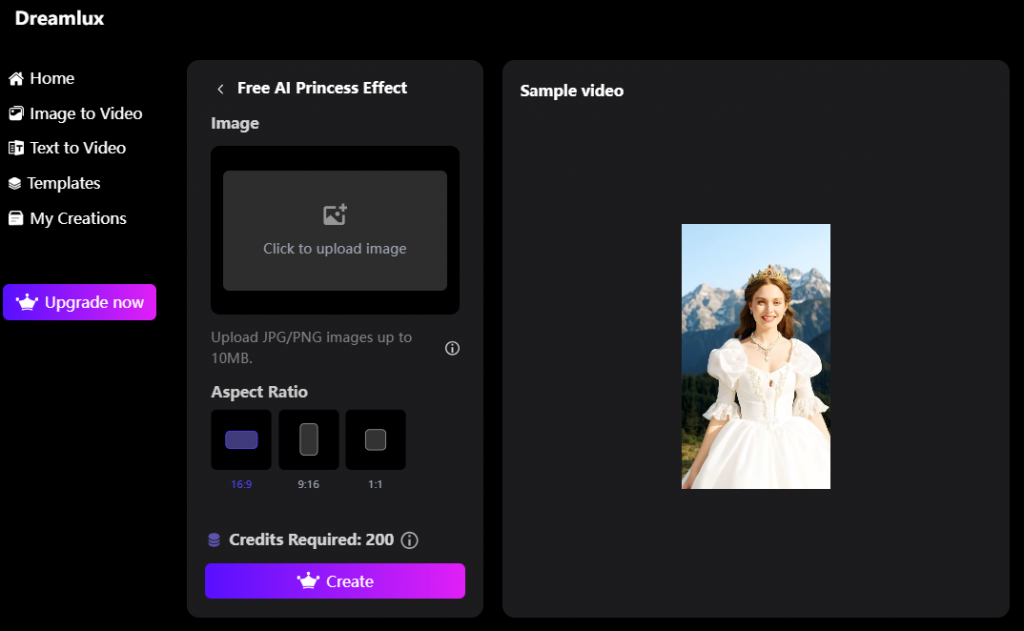The height and width of the screenshot is (631, 1024).
Task: Open the Image to Video tool
Action: [85, 113]
